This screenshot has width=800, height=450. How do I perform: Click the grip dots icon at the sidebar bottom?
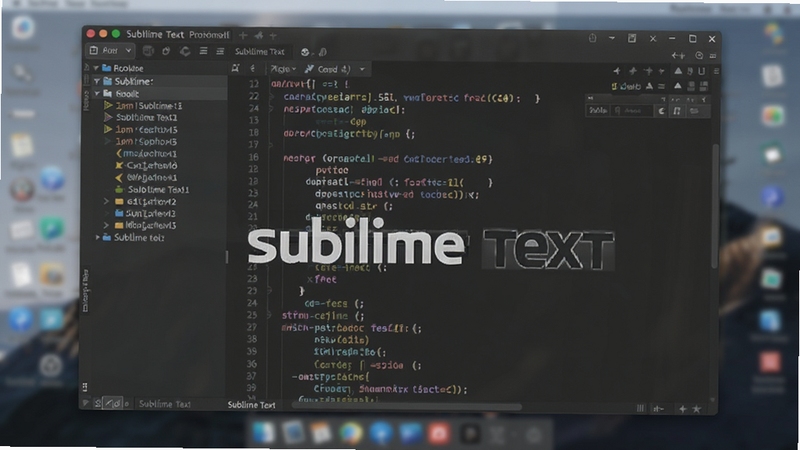tap(85, 387)
